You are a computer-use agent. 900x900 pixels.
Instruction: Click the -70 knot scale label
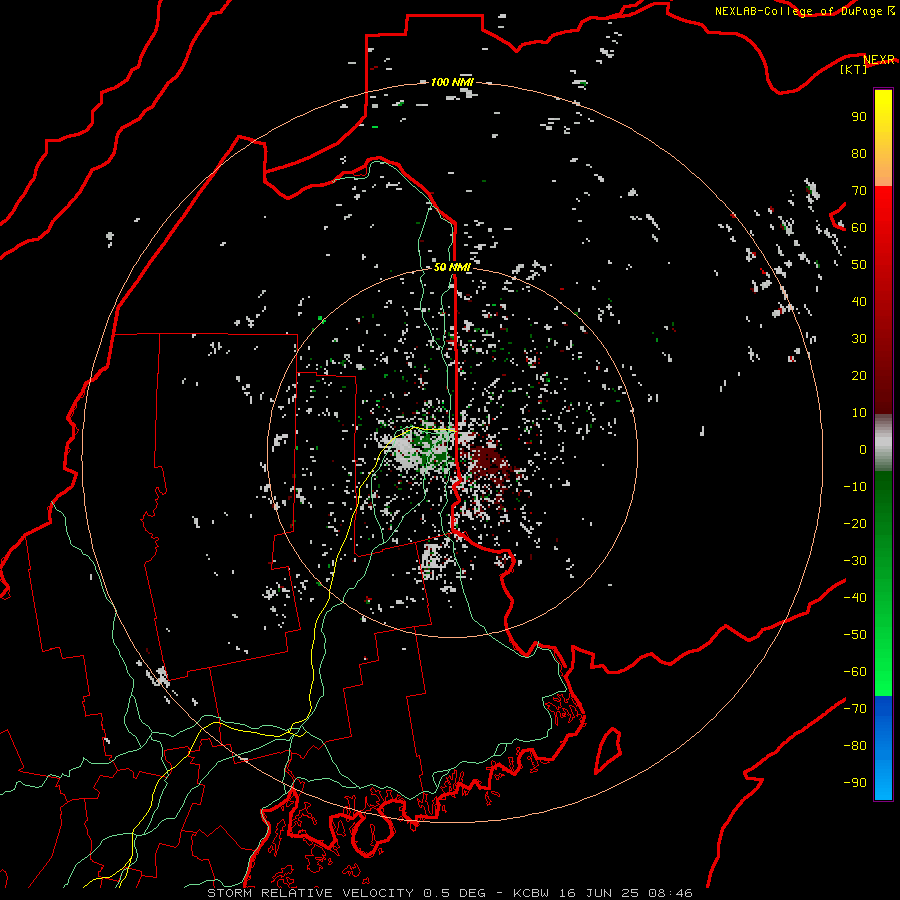[x=855, y=709]
